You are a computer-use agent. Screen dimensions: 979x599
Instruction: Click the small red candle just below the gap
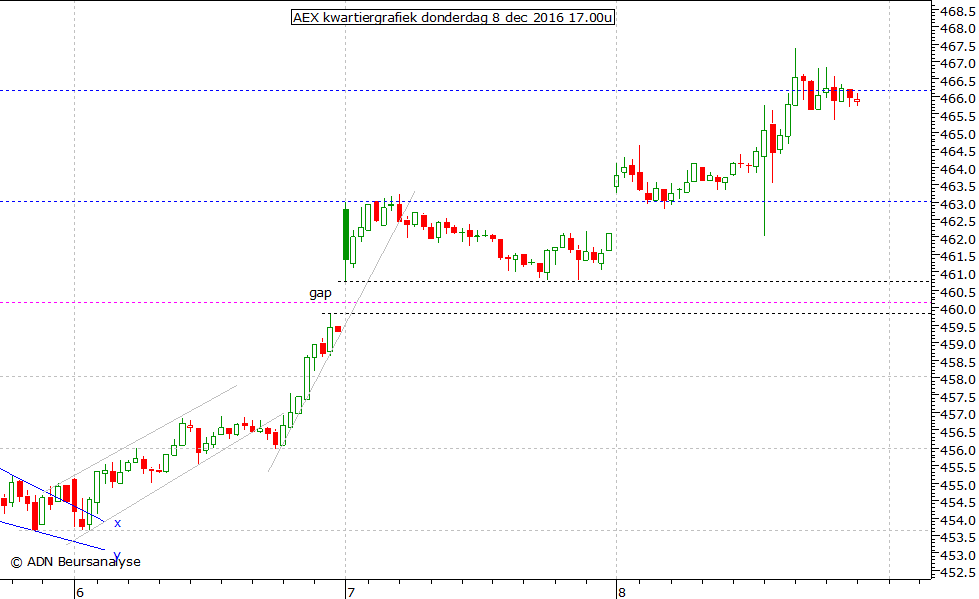pyautogui.click(x=338, y=329)
